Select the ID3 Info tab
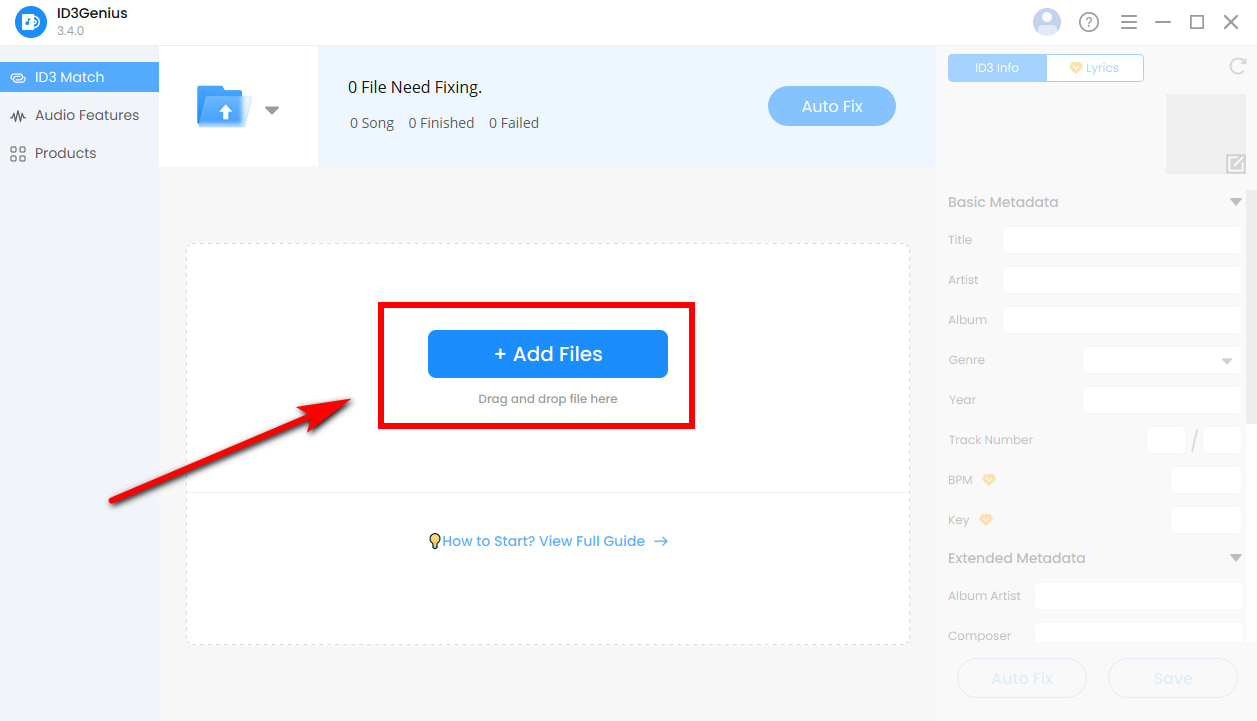The image size is (1257, 721). pyautogui.click(x=997, y=68)
